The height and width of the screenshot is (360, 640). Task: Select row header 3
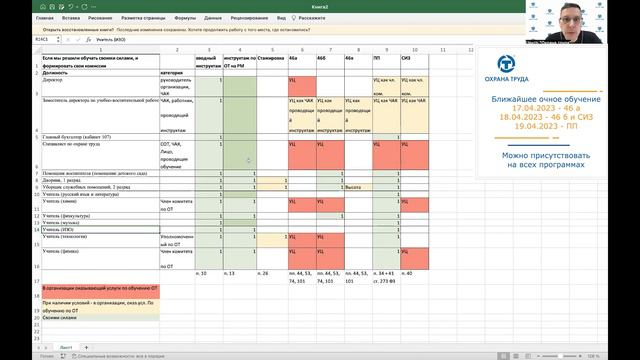coord(37,87)
